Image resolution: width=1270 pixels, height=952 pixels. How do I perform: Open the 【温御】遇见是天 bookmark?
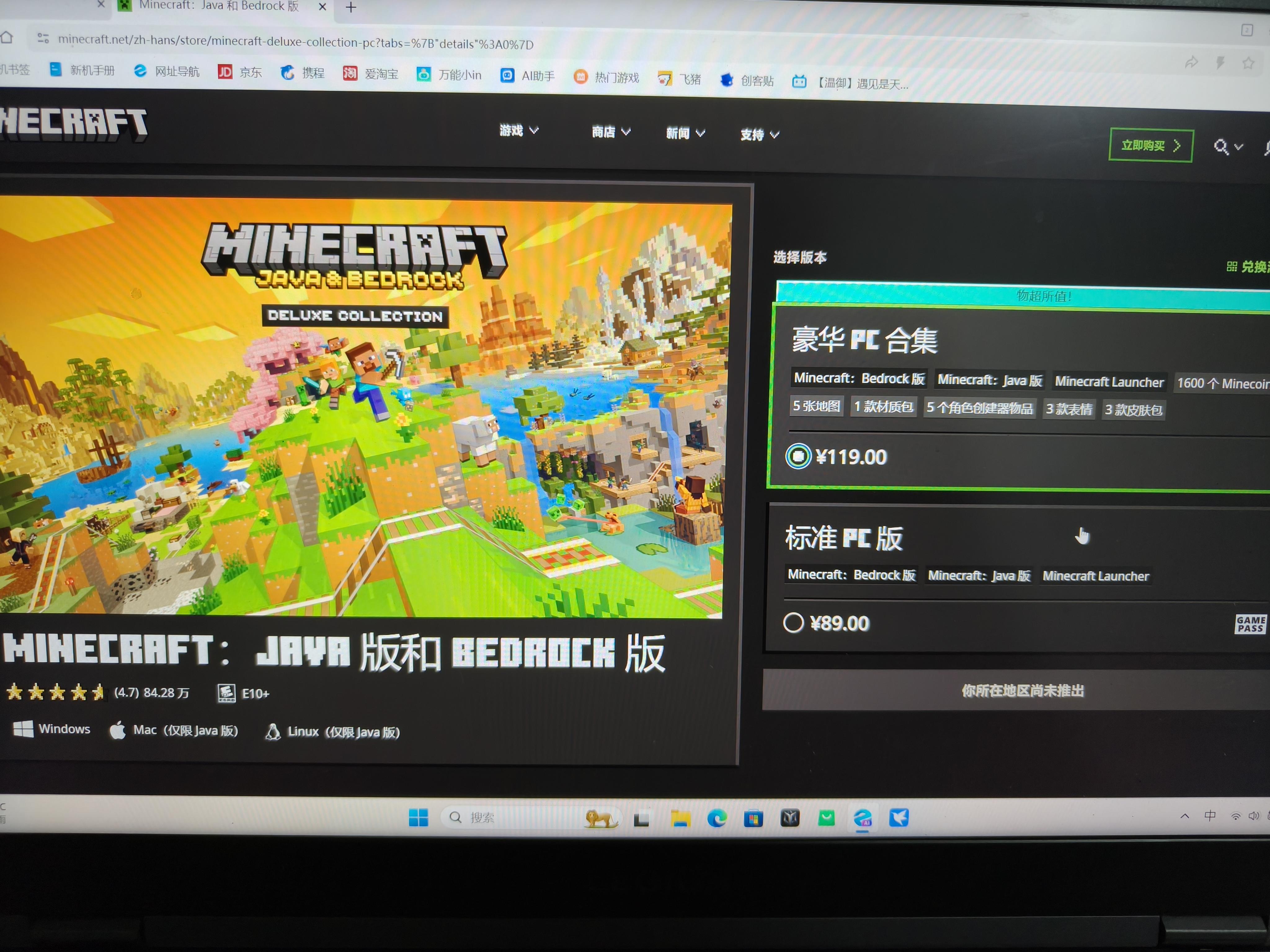[850, 83]
